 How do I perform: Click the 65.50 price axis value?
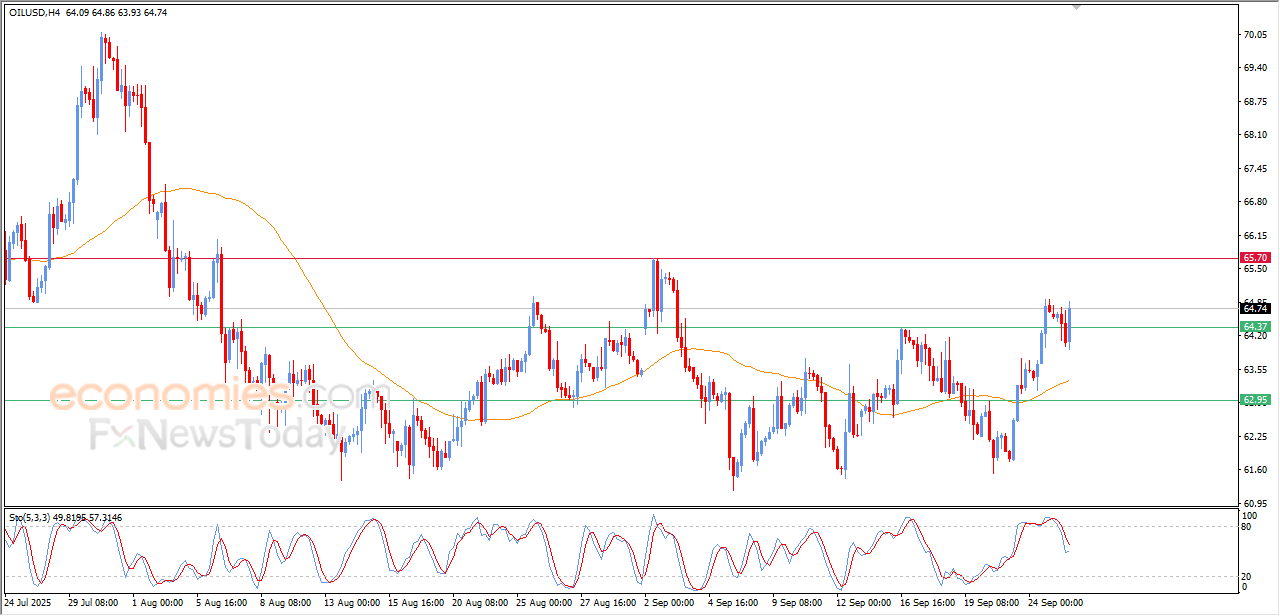coord(1257,268)
